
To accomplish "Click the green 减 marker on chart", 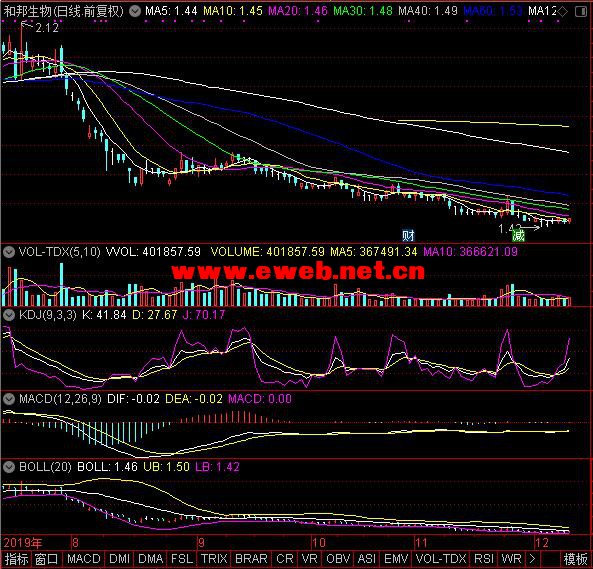I will tap(518, 236).
